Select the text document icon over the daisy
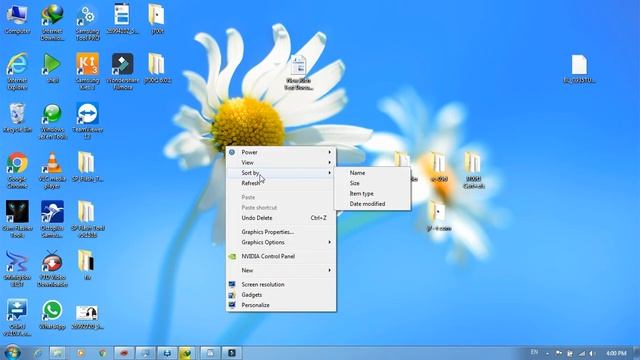 (x=299, y=73)
